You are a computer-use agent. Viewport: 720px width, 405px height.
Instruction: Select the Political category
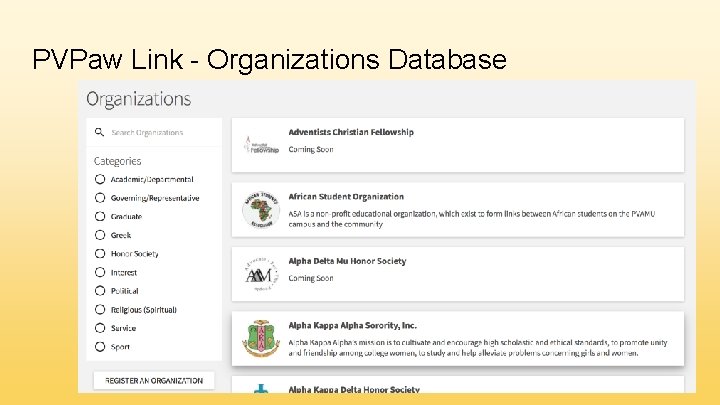100,291
